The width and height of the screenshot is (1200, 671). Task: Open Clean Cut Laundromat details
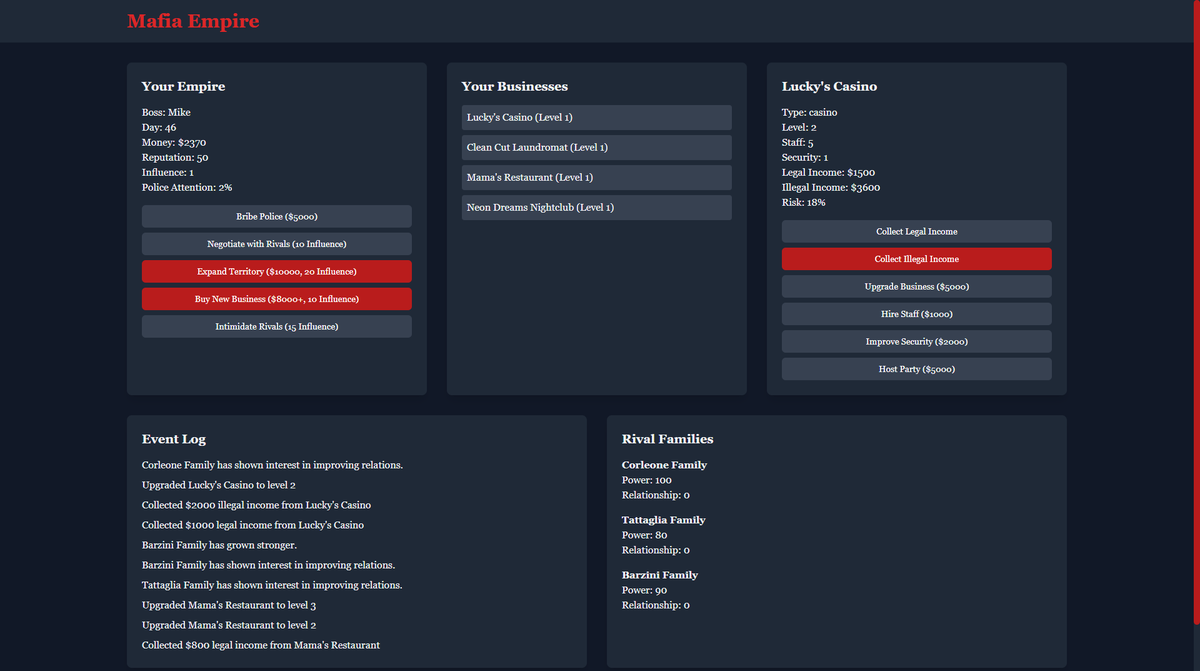[596, 147]
